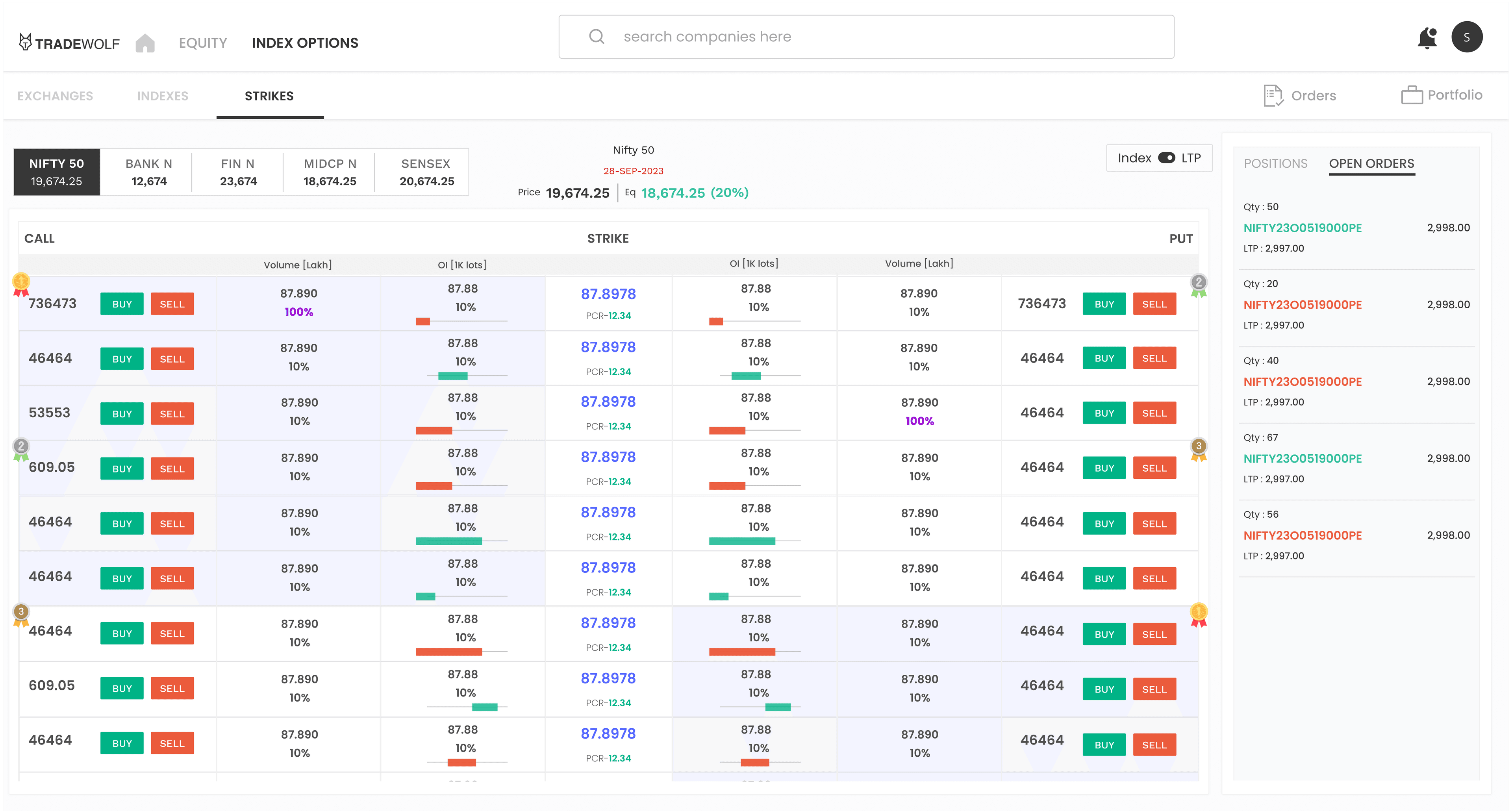Click the STRIKE column header

pyautogui.click(x=608, y=238)
